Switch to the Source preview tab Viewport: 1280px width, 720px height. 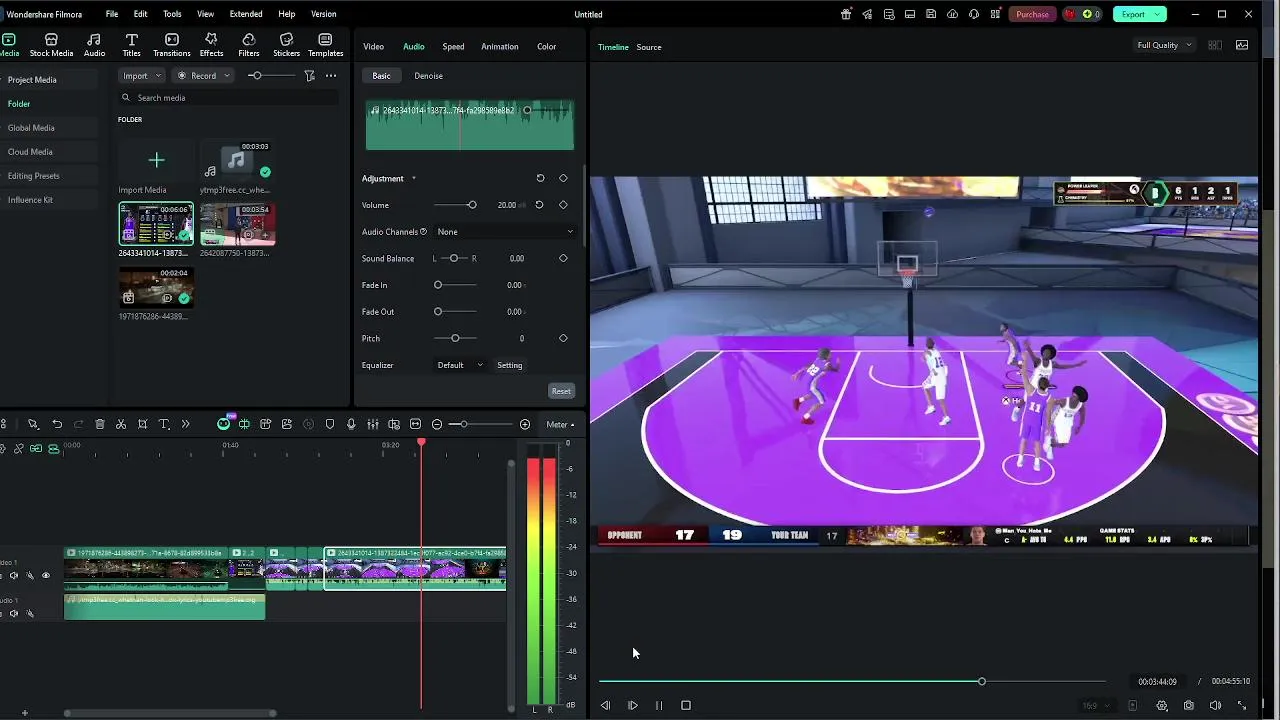[649, 47]
